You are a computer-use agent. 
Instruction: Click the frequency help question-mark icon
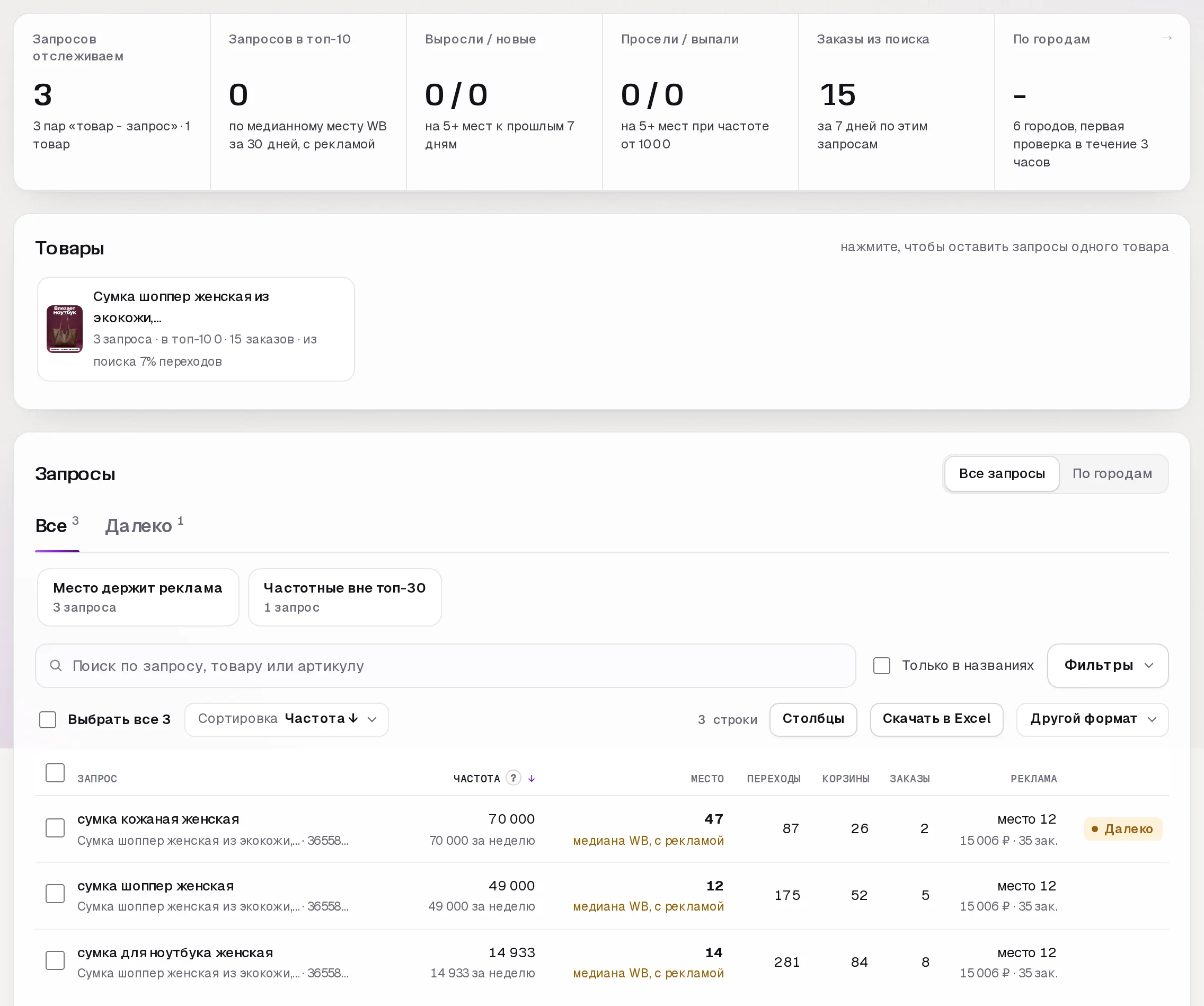coord(513,778)
